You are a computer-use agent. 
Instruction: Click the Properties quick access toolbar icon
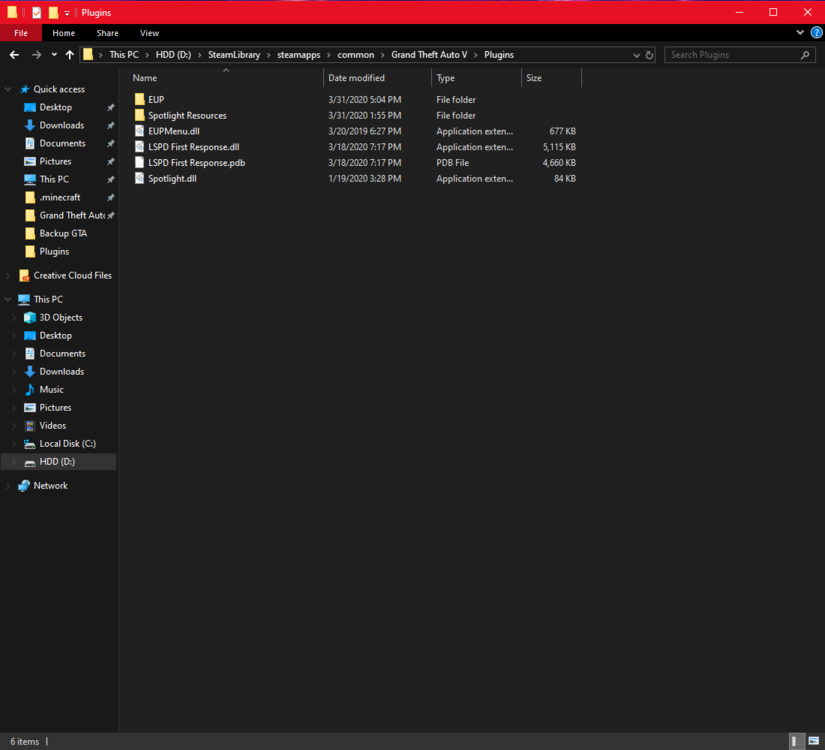click(x=36, y=12)
